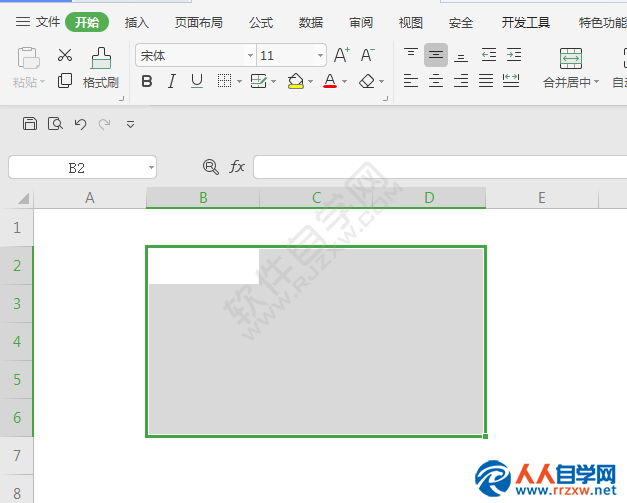Toggle middle vertical alignment
627x503 pixels.
point(436,55)
